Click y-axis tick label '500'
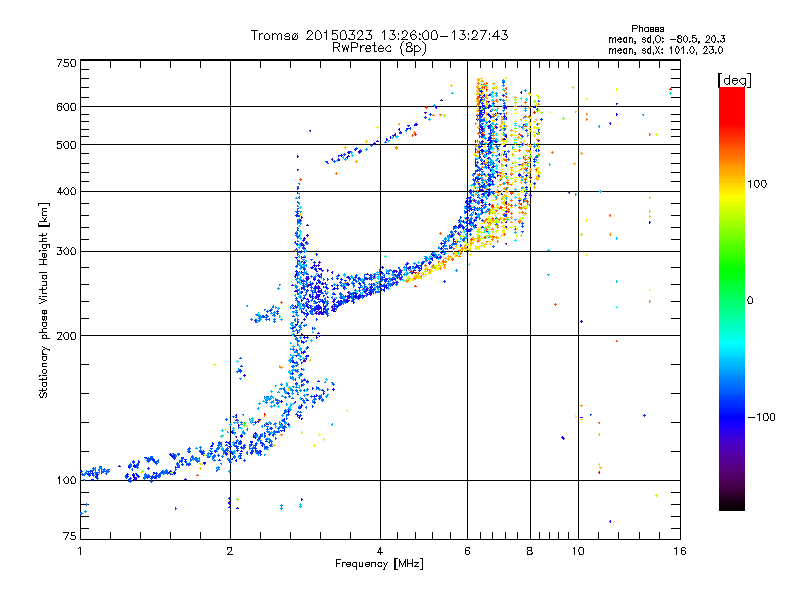Viewport: 800px width, 600px height. pyautogui.click(x=66, y=145)
